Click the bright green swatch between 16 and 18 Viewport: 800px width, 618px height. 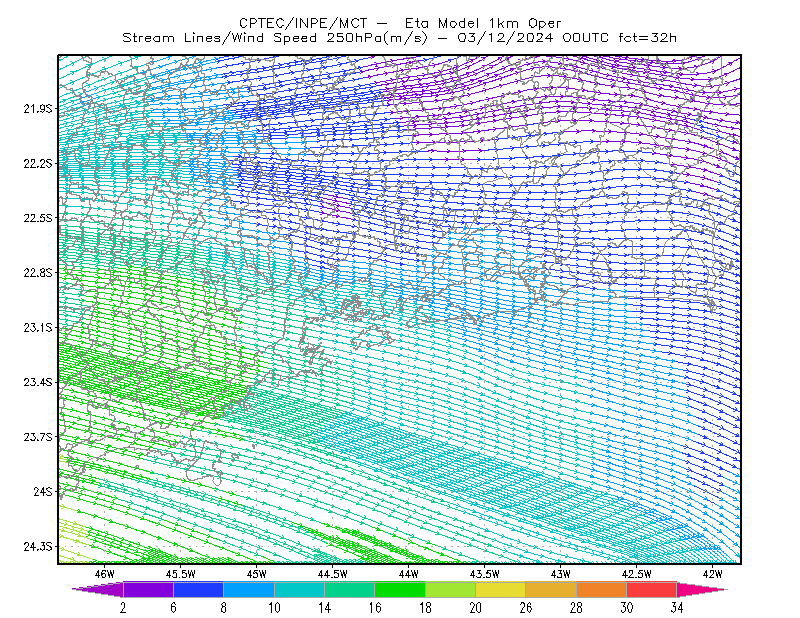tap(400, 589)
